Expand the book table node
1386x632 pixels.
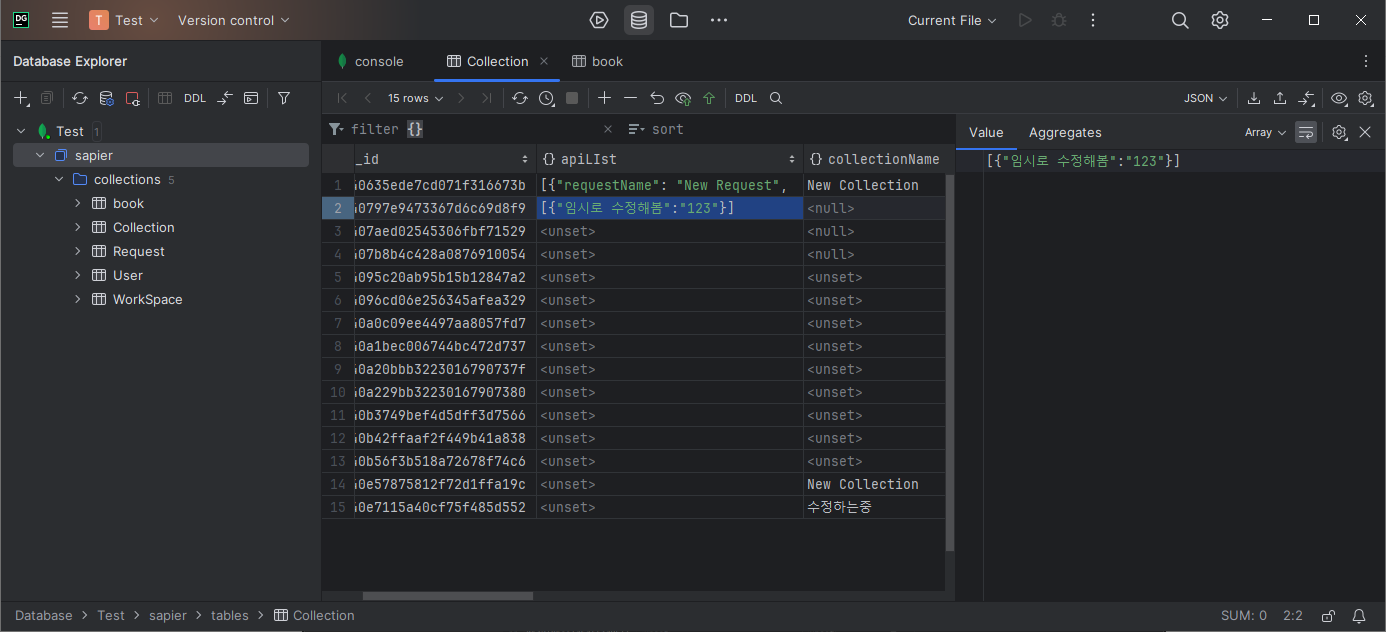click(78, 203)
